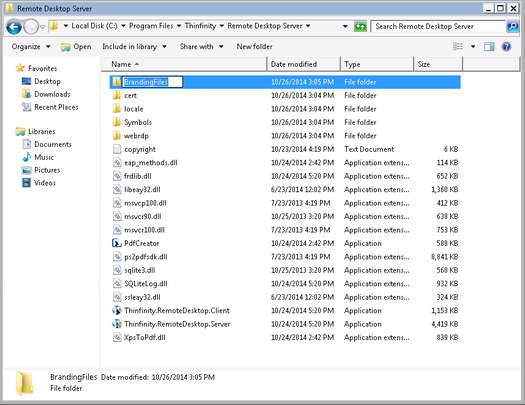Focus the Search Remote Desktop Server field

[x=438, y=26]
